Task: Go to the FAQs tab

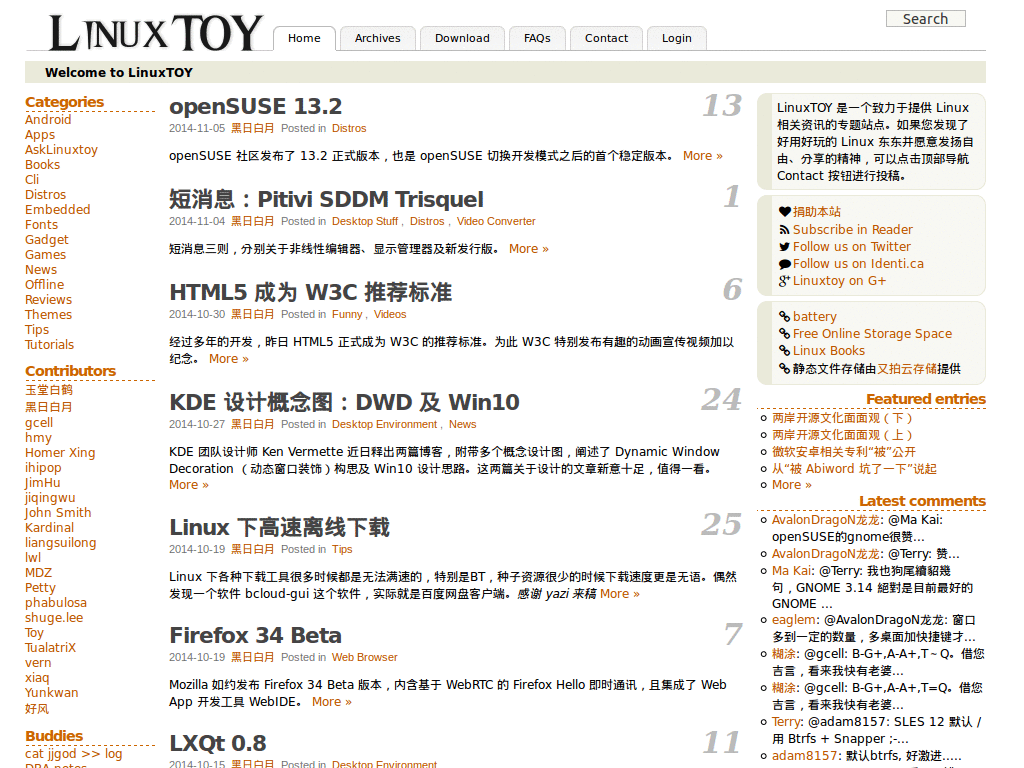Action: (537, 39)
